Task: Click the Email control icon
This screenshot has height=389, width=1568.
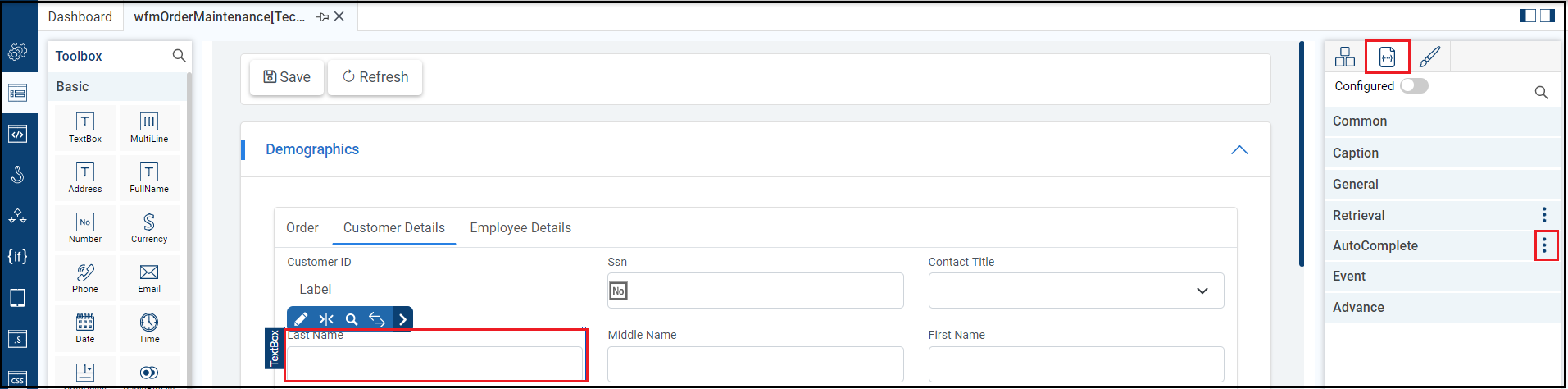Action: [x=149, y=277]
